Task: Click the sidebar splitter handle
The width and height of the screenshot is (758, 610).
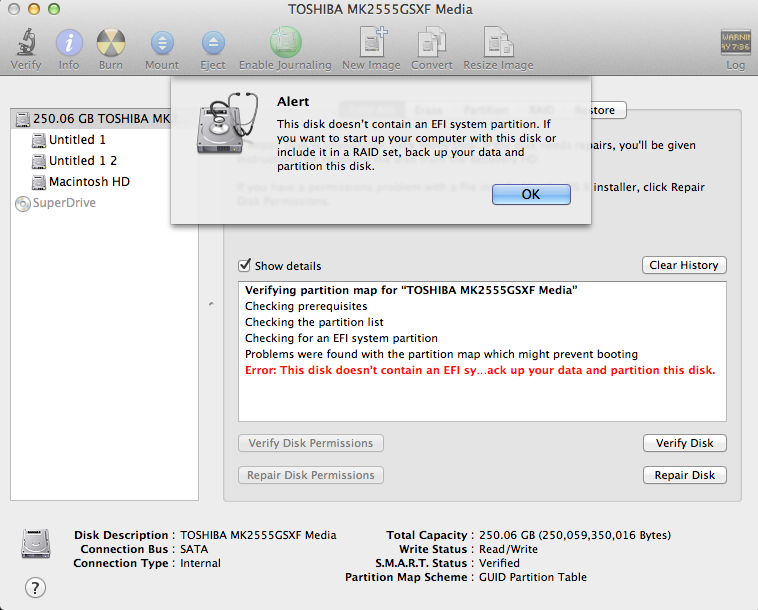Action: coord(211,304)
